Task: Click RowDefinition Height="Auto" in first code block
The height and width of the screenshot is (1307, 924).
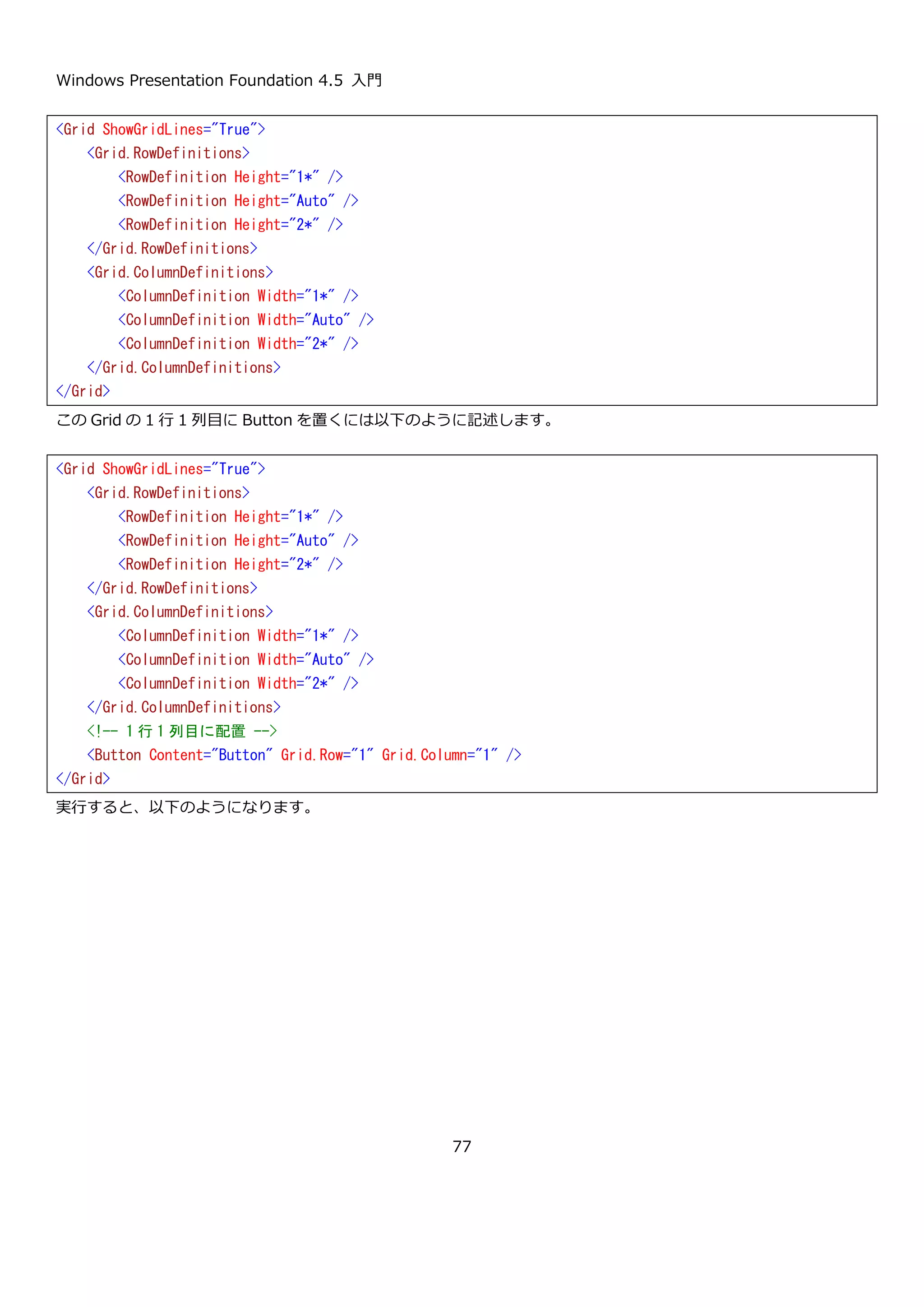Action: coord(238,201)
